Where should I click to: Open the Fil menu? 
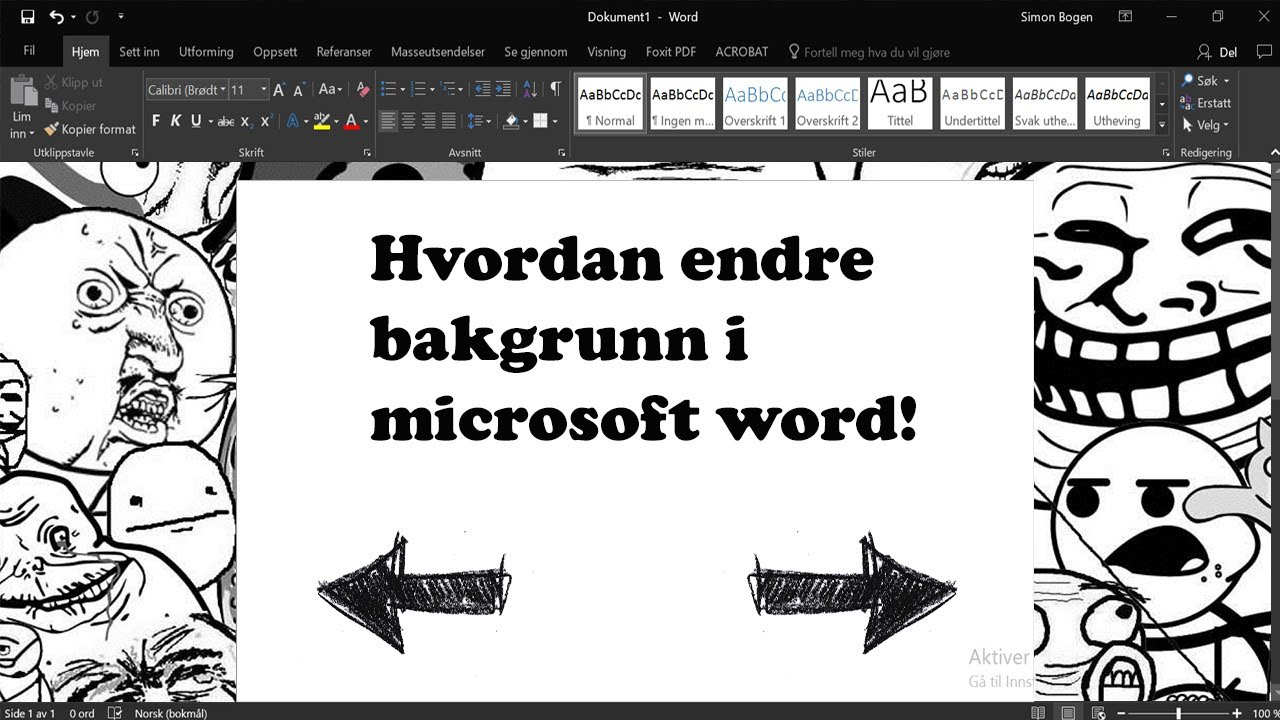[x=29, y=52]
